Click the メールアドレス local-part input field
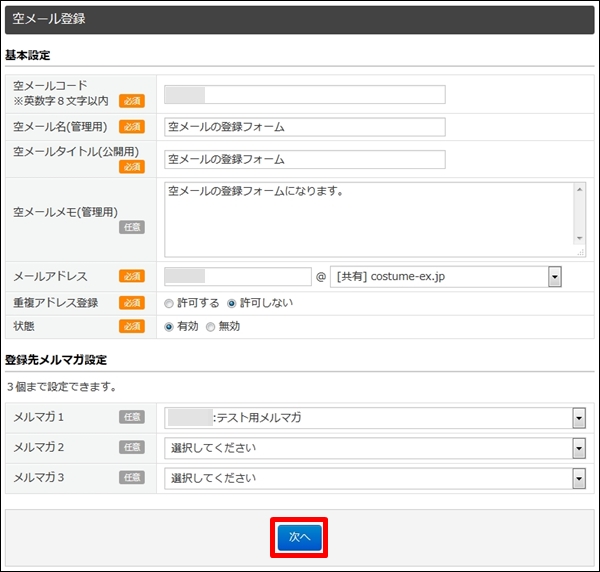The width and height of the screenshot is (600, 572). point(238,276)
